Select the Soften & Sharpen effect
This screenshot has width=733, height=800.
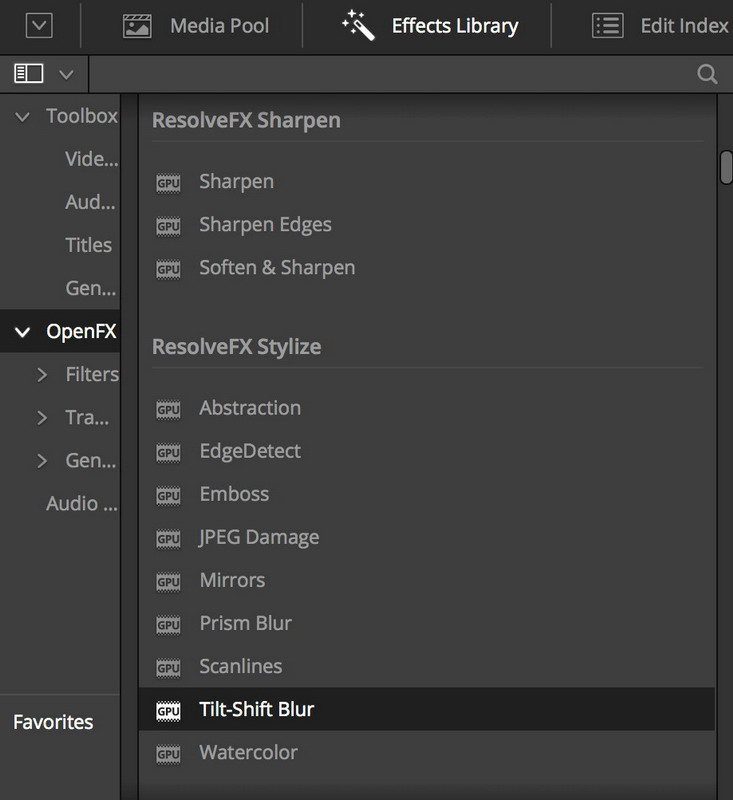coord(277,268)
